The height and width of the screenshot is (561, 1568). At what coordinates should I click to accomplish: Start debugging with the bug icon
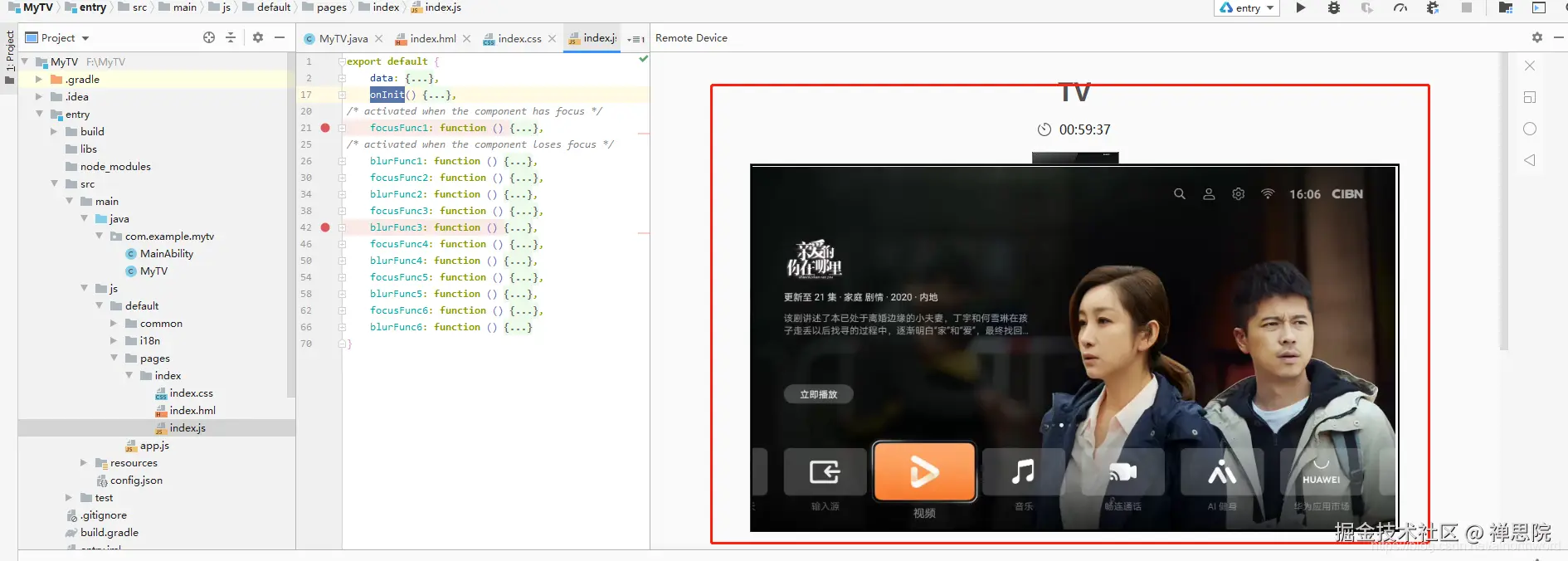pos(1334,7)
